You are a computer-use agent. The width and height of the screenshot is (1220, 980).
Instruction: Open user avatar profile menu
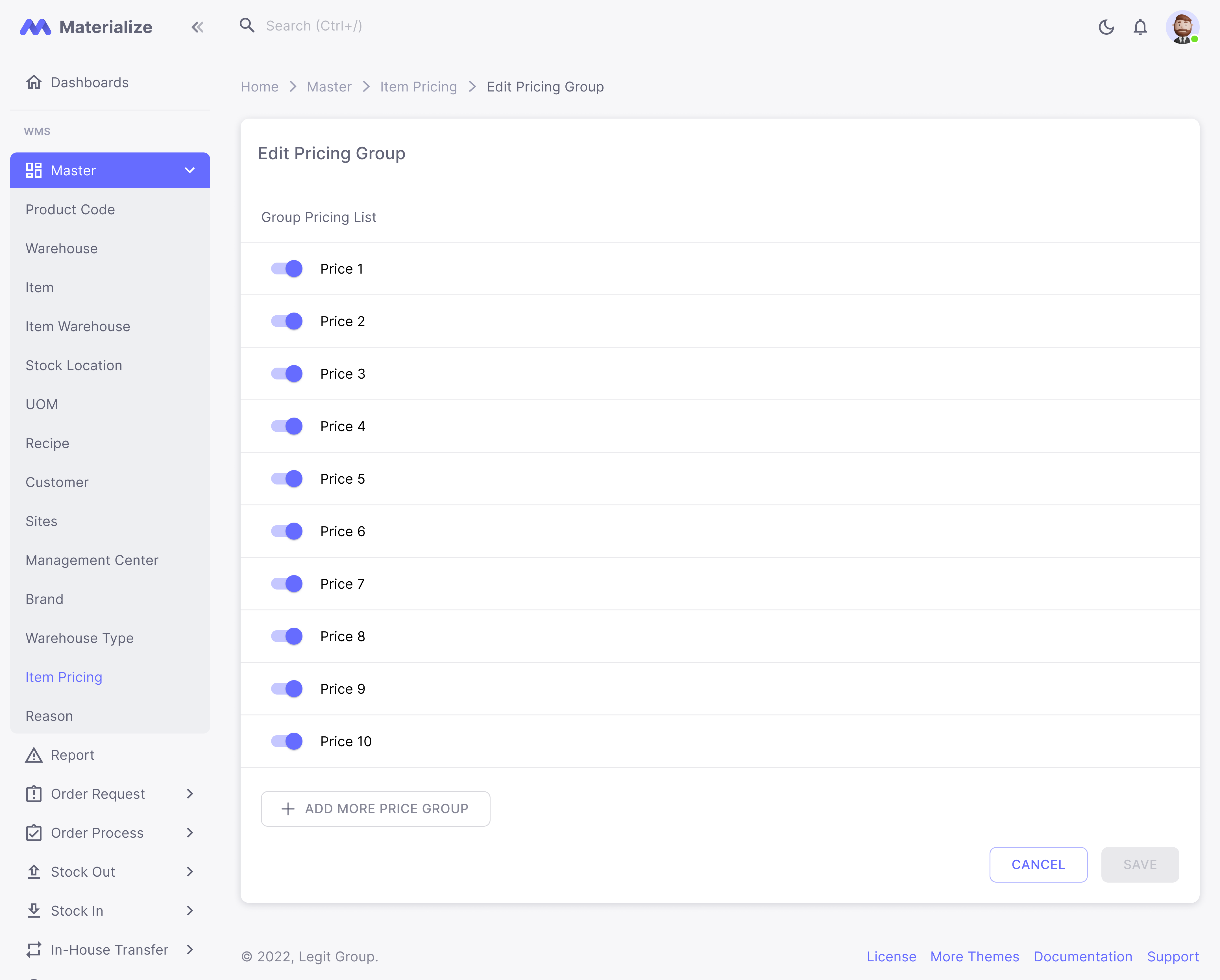[x=1182, y=27]
